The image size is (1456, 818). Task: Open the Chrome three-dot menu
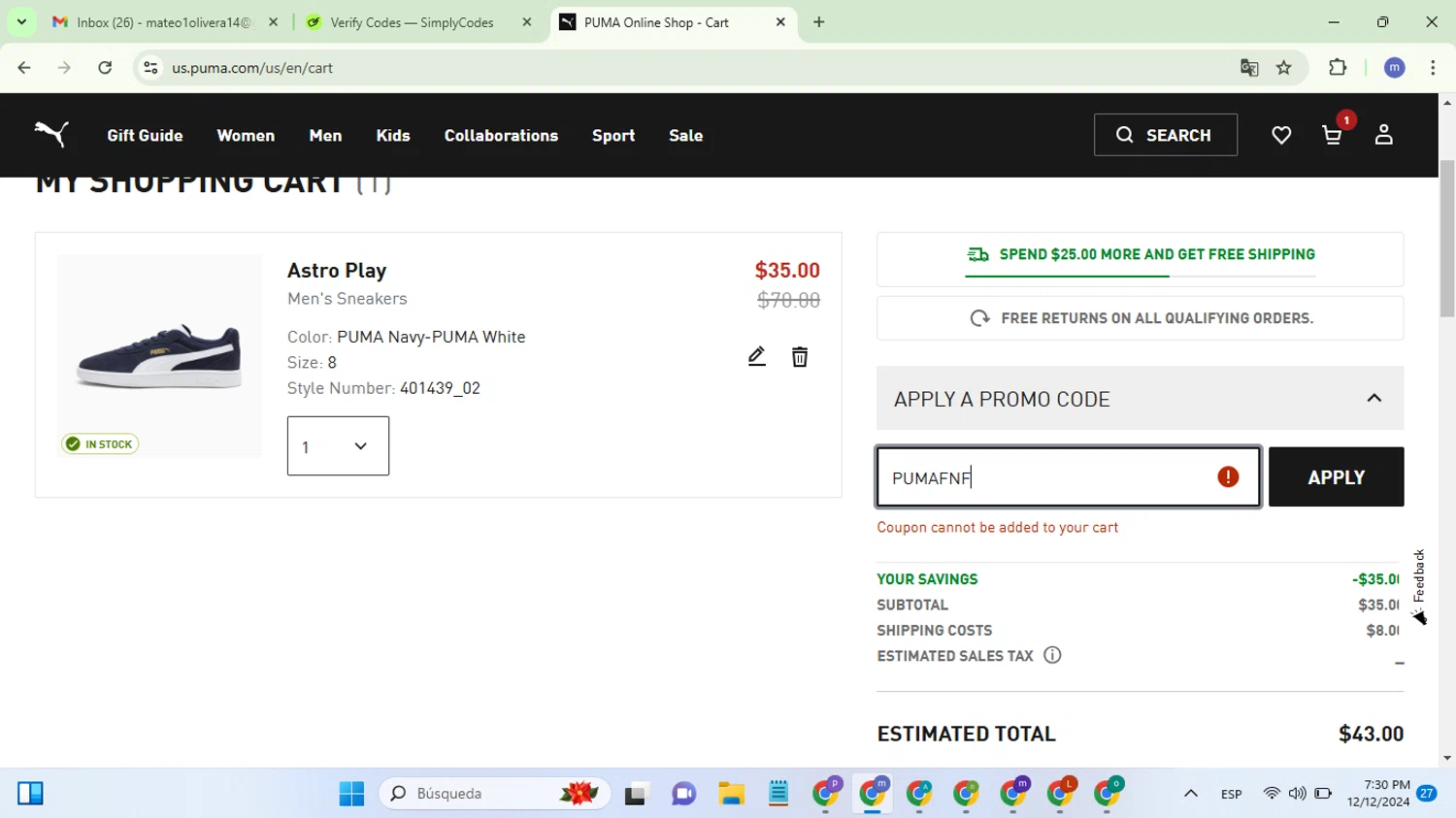click(x=1433, y=68)
